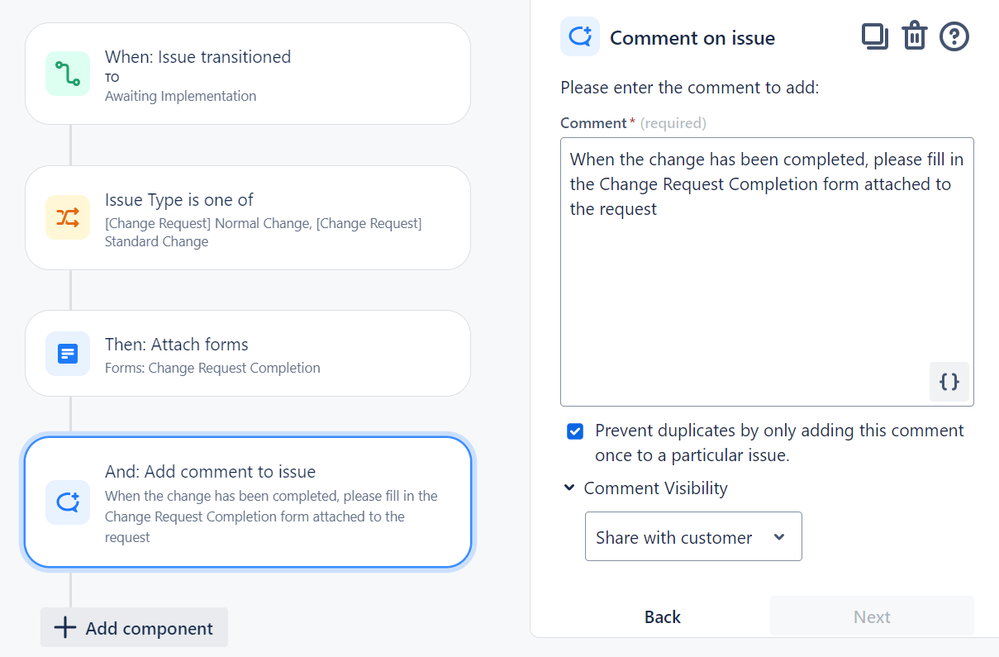The width and height of the screenshot is (999, 657).
Task: Insert a smart value using the {} icon
Action: point(948,381)
